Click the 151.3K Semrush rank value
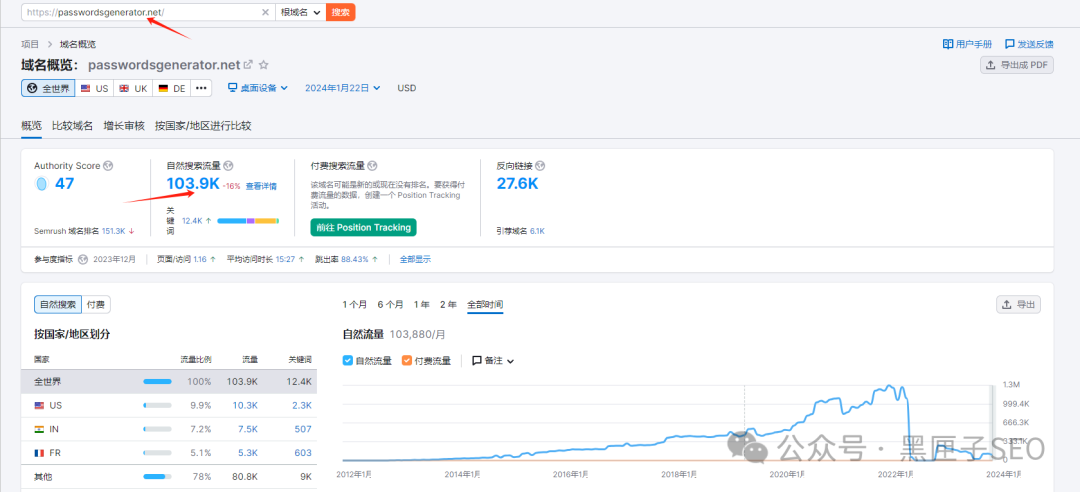Image resolution: width=1080 pixels, height=492 pixels. click(113, 231)
